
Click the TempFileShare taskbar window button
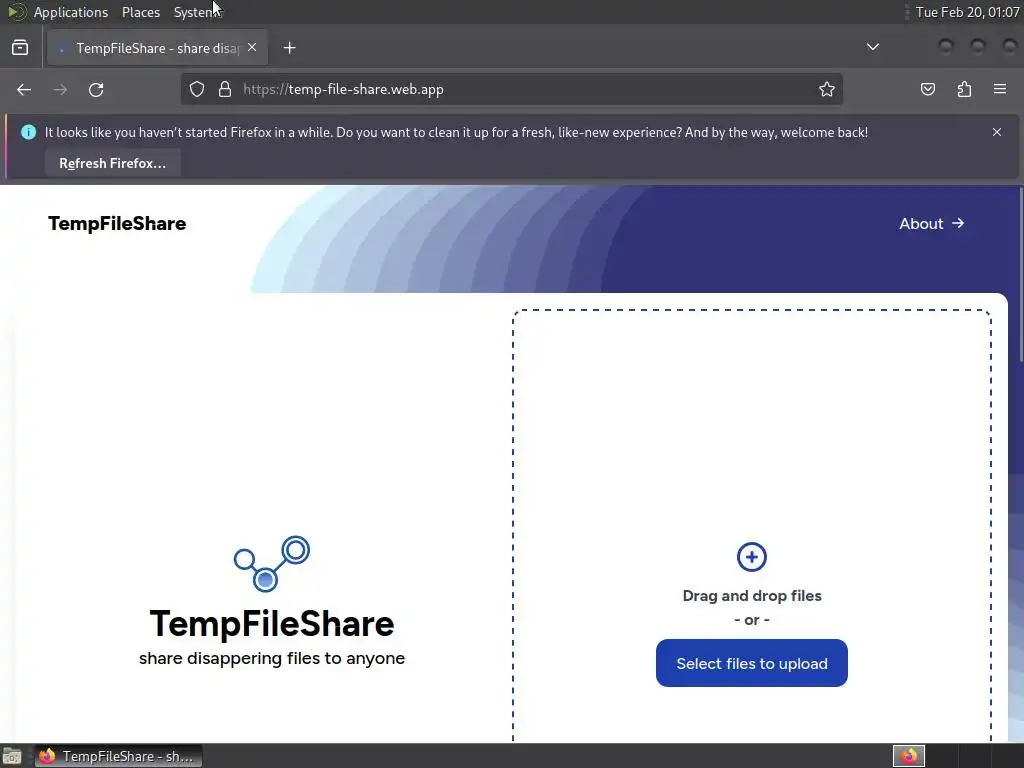click(x=119, y=756)
